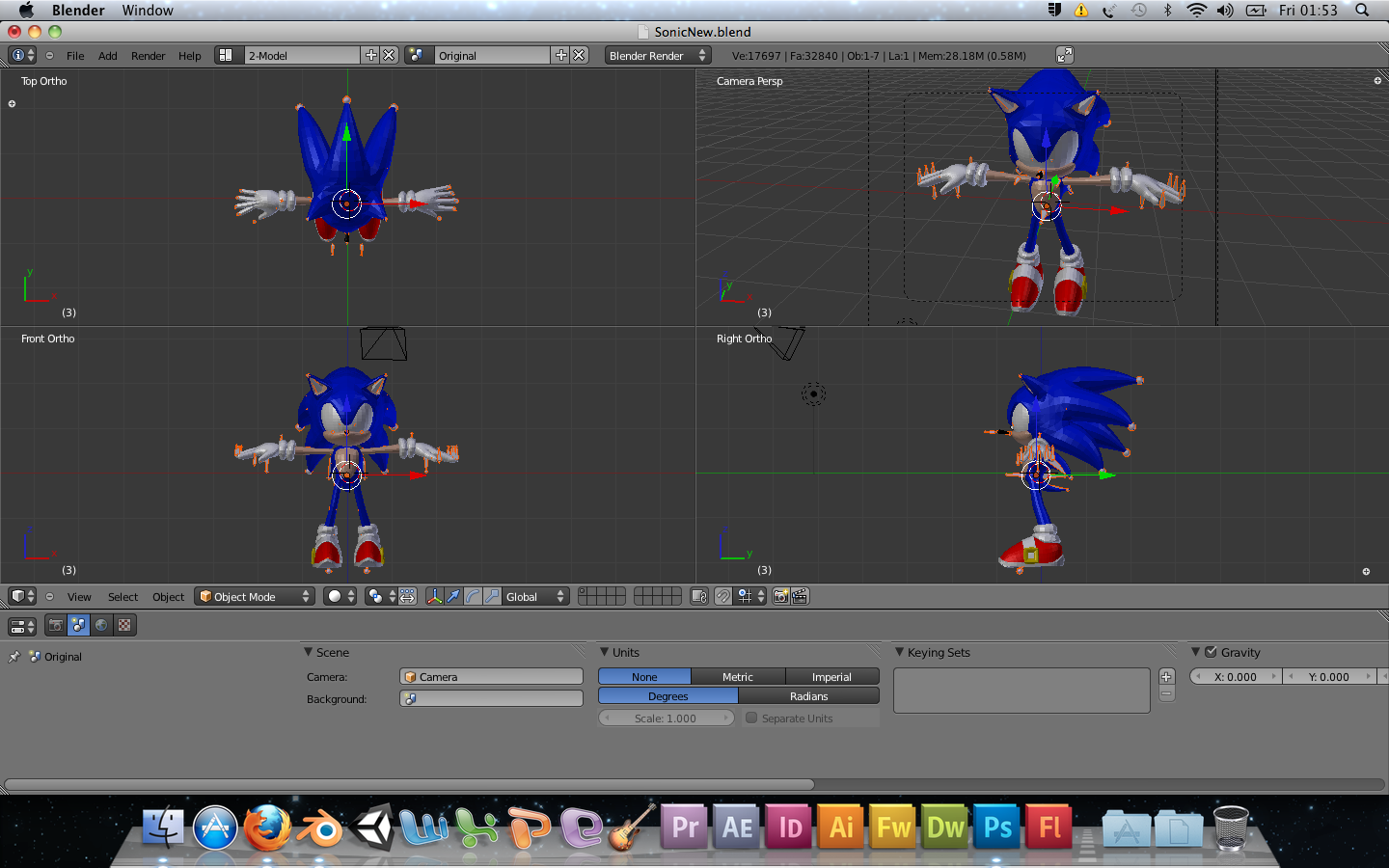Click the Camera field in the Scene panel
The height and width of the screenshot is (868, 1389).
[490, 676]
